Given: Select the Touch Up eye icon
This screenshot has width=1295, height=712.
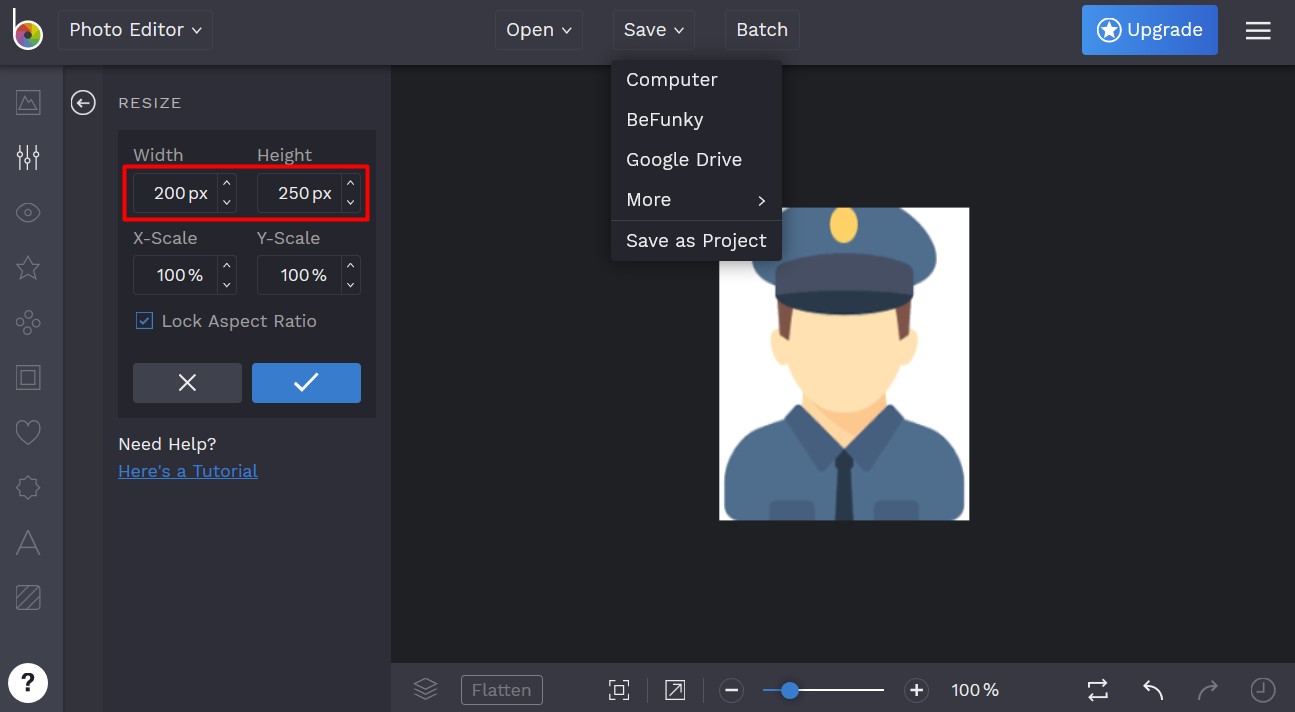Looking at the screenshot, I should coord(28,213).
